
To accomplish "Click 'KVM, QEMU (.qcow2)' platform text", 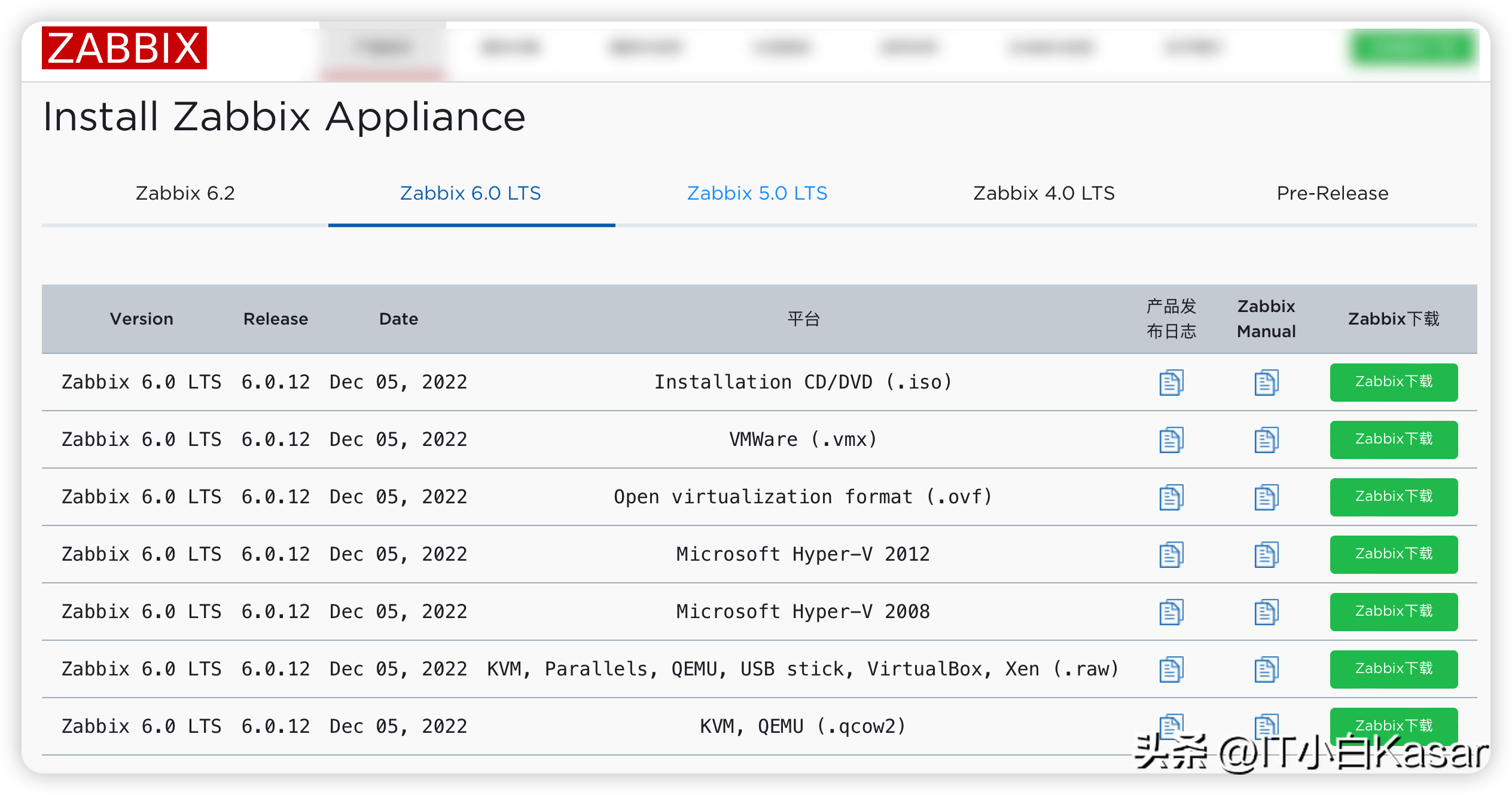I will (803, 726).
